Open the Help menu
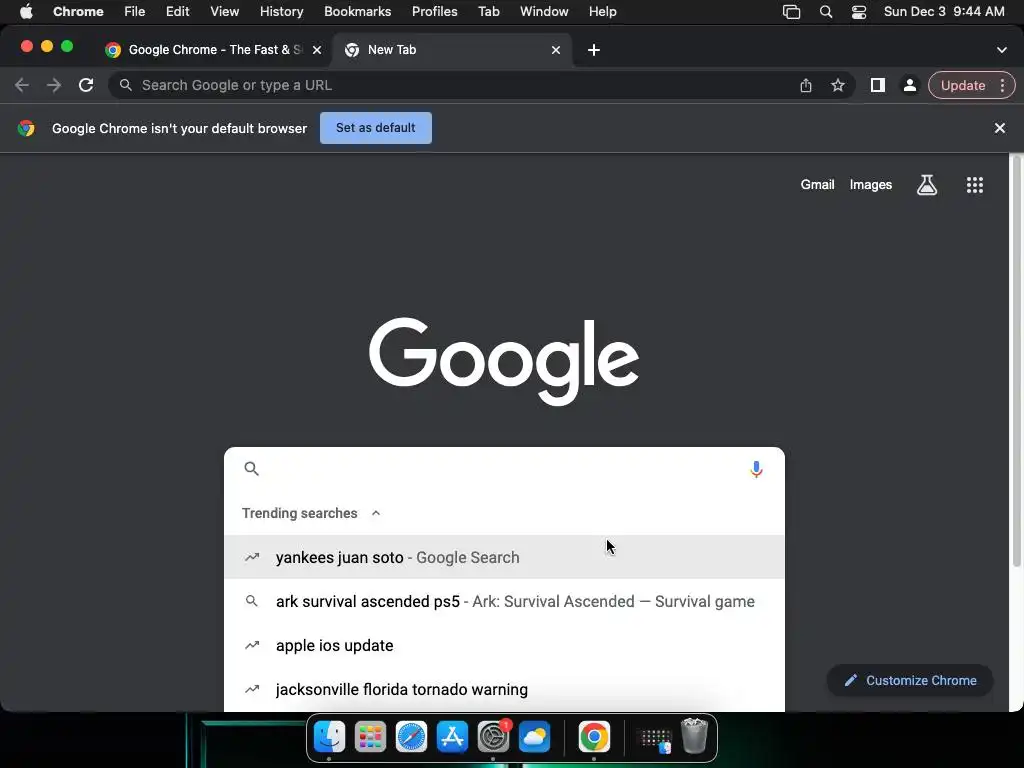The width and height of the screenshot is (1024, 768). pos(602,12)
